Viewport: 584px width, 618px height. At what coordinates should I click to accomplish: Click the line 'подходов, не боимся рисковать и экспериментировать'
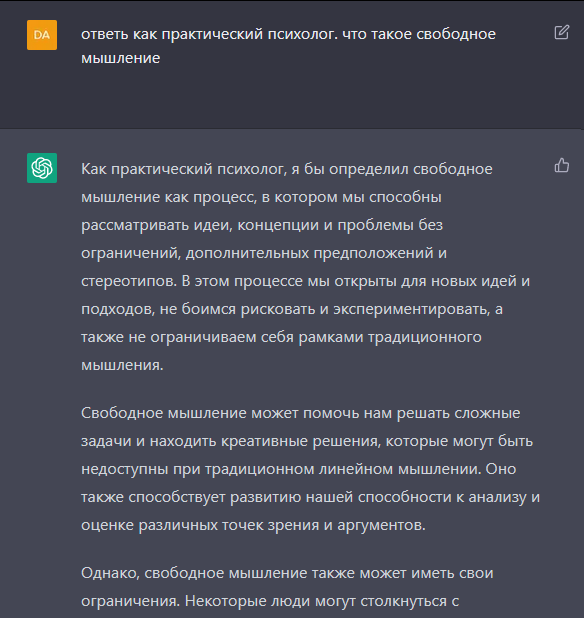pyautogui.click(x=292, y=309)
